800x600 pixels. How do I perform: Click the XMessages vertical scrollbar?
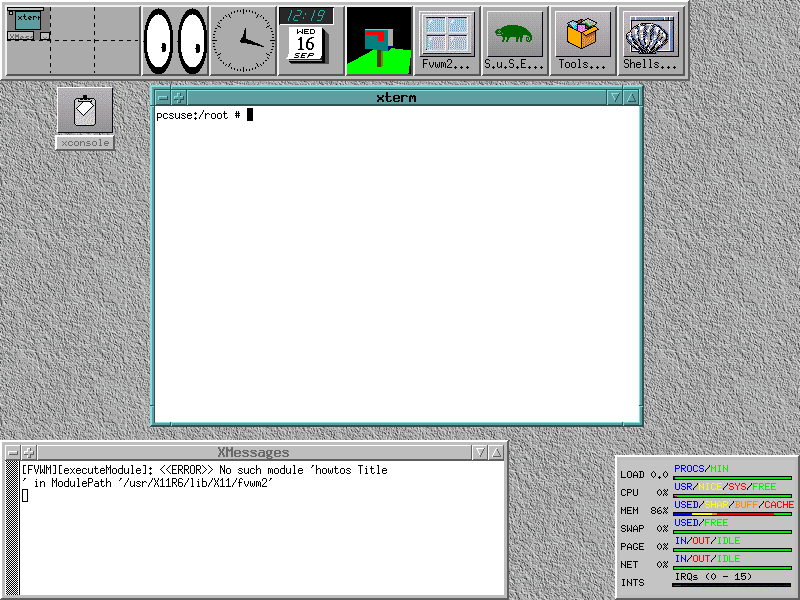click(12, 527)
